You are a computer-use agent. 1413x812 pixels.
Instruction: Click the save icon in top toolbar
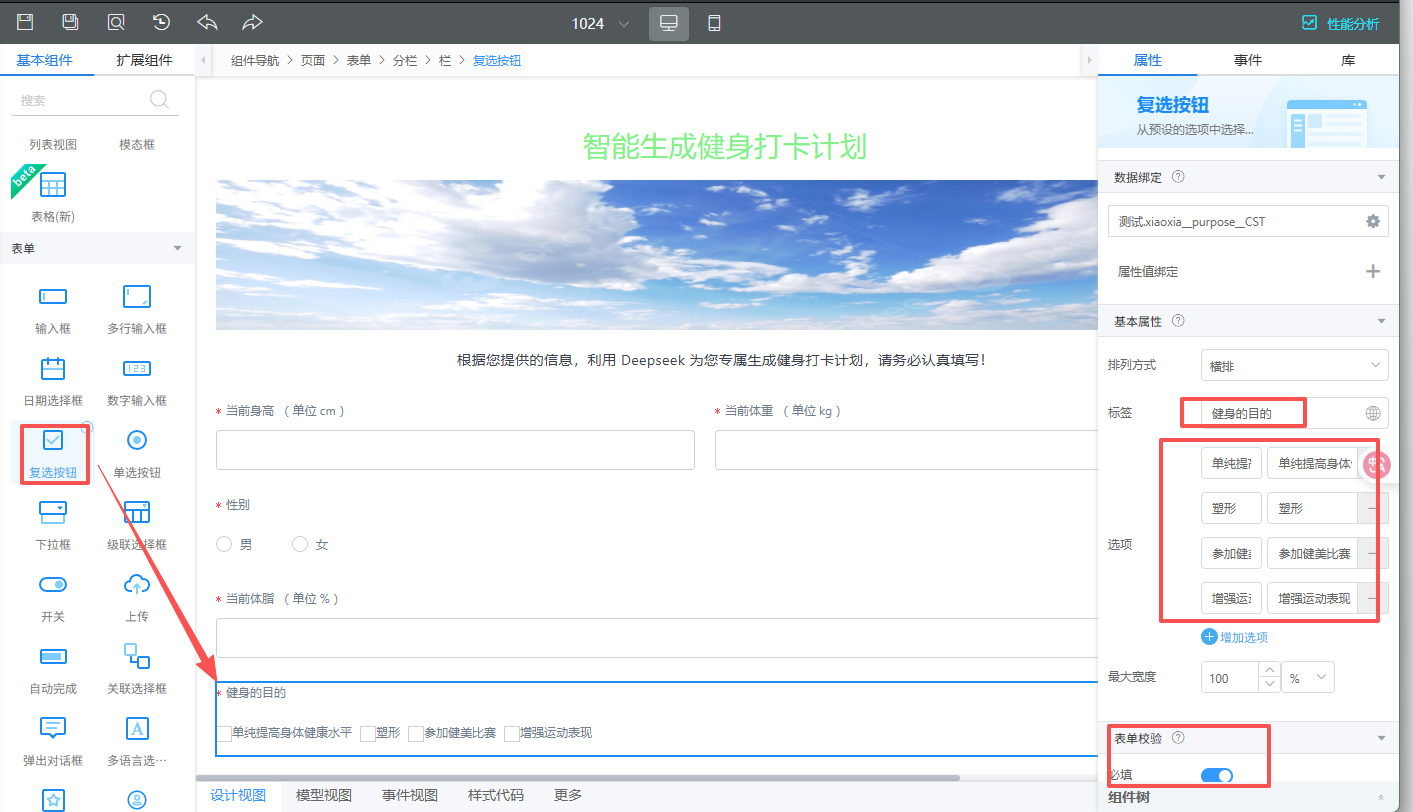[x=25, y=22]
